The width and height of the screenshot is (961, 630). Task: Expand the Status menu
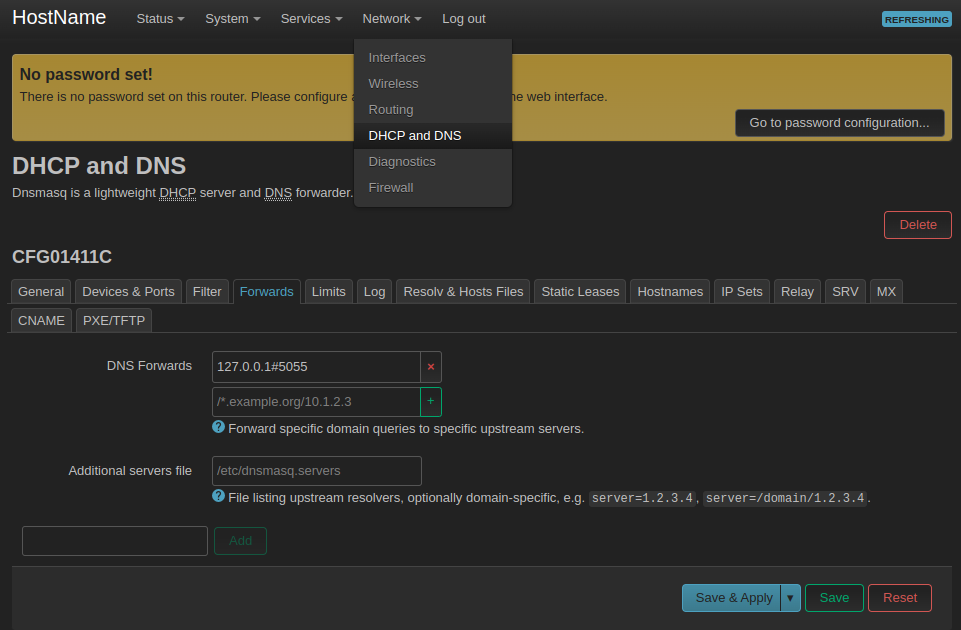pyautogui.click(x=160, y=19)
